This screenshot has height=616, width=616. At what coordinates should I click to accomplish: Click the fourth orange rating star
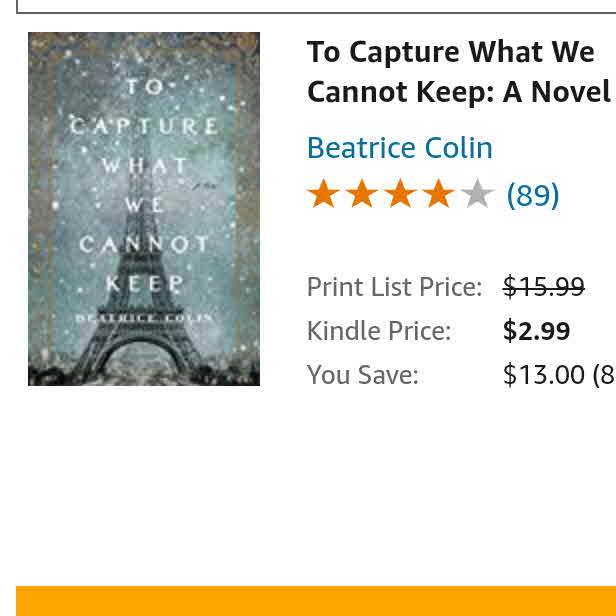click(438, 194)
